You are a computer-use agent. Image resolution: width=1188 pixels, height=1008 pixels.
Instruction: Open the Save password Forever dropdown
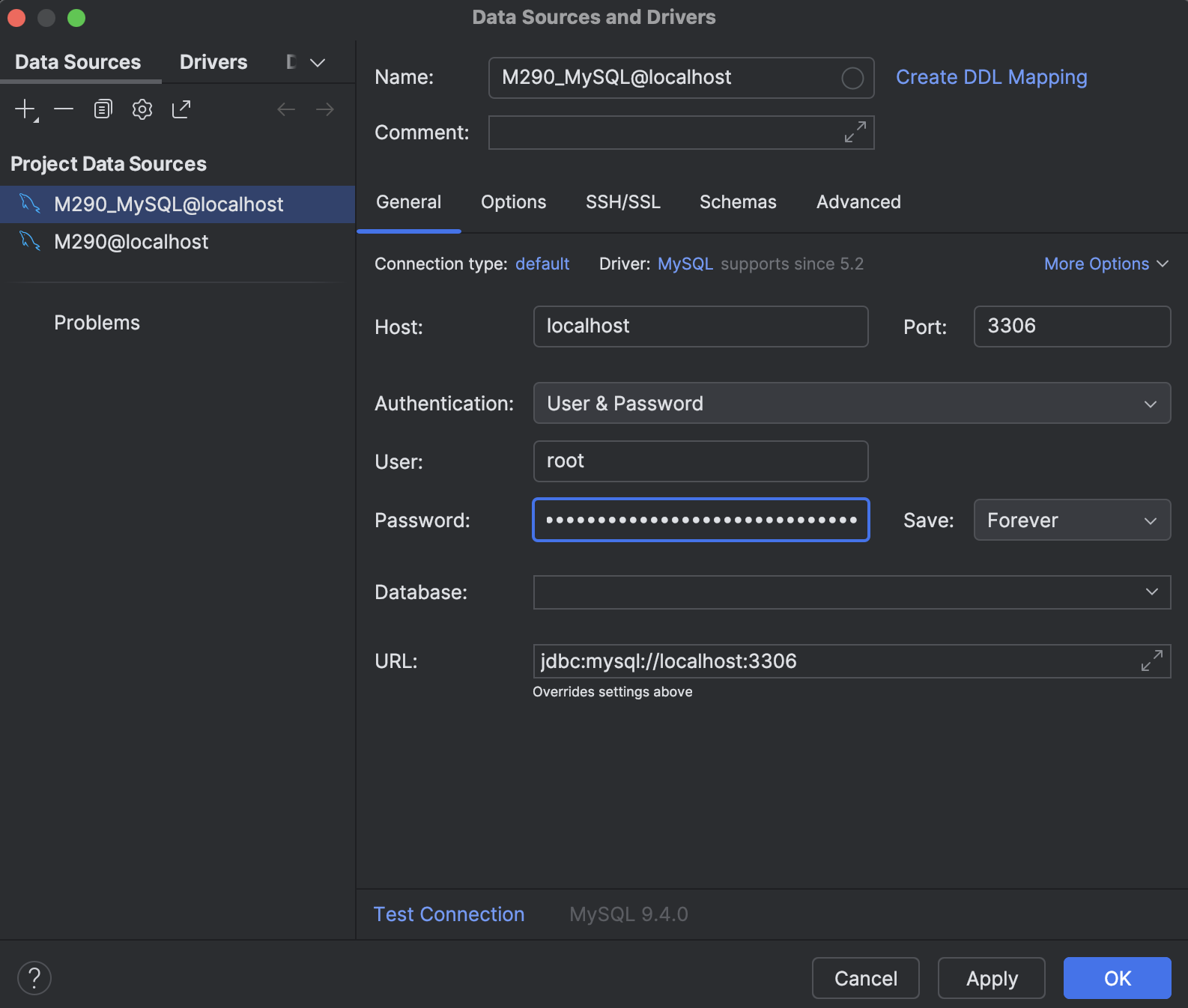(x=1072, y=520)
